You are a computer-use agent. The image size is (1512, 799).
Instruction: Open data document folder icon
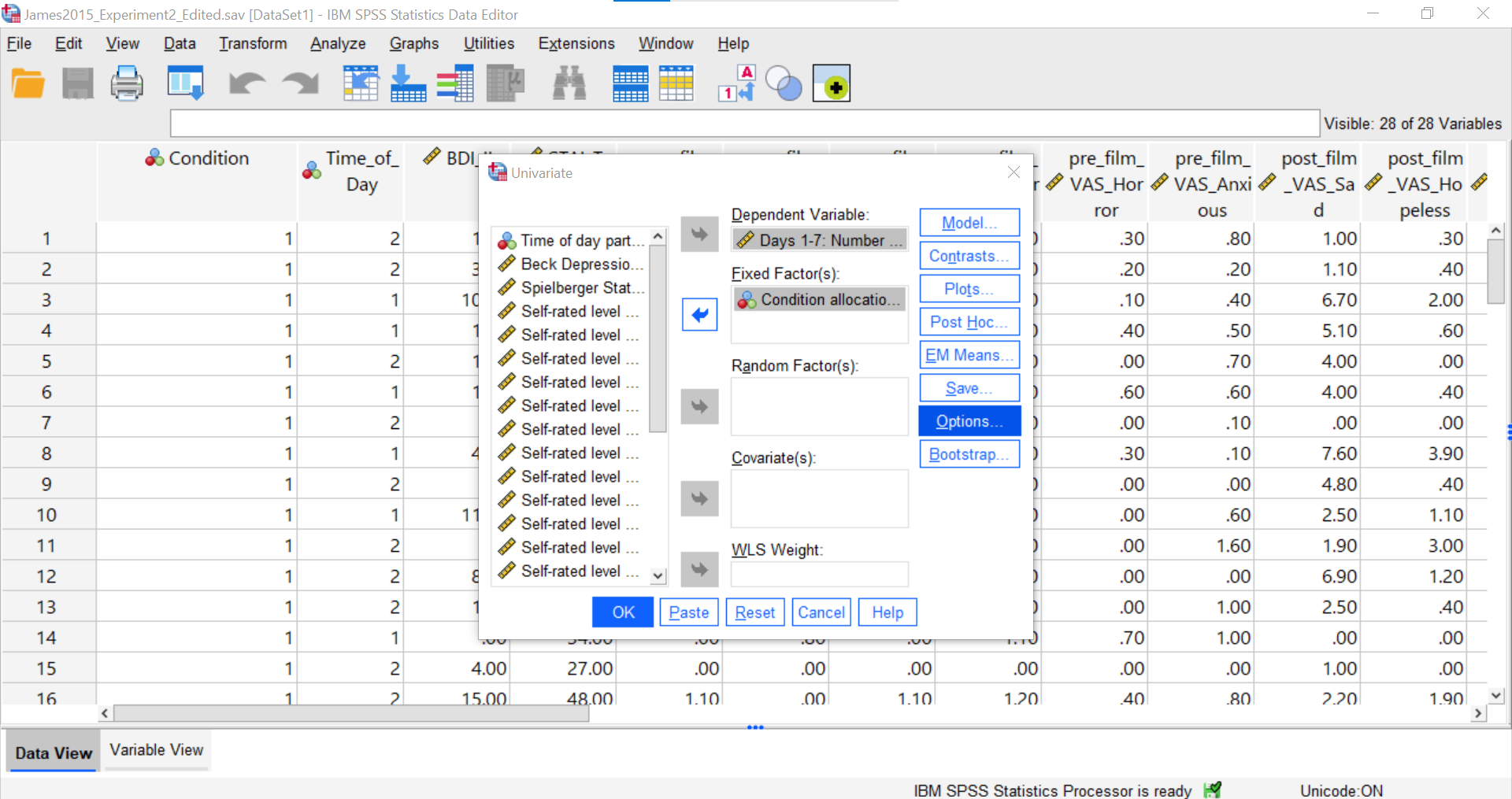tap(28, 83)
